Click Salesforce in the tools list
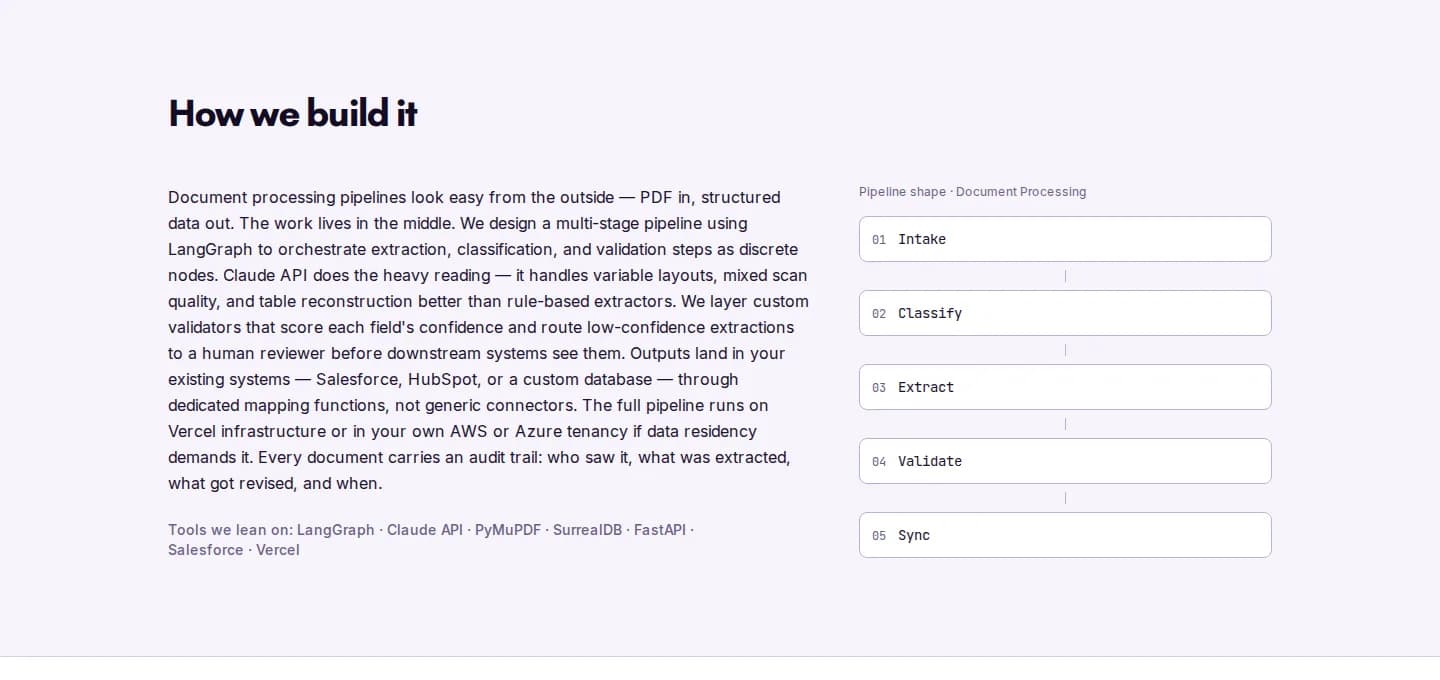 pyautogui.click(x=205, y=550)
